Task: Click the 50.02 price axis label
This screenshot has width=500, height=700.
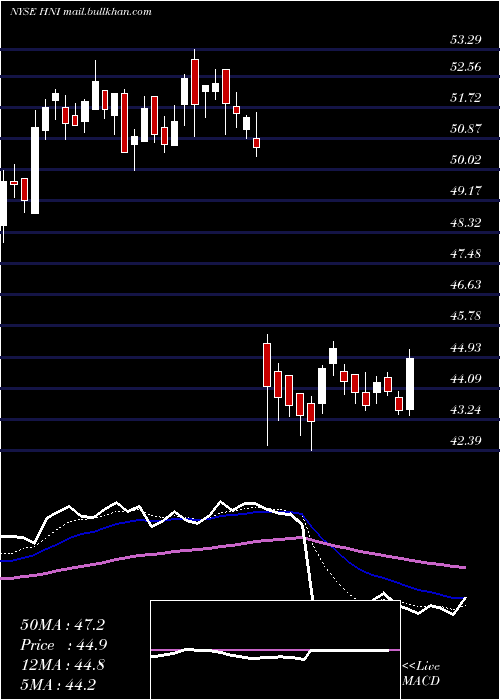Action: [466, 160]
